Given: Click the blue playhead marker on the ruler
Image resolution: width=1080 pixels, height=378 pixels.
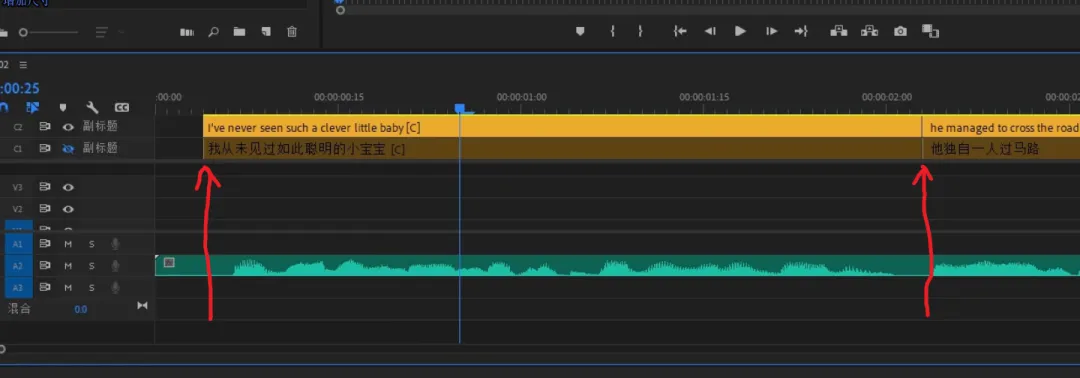Looking at the screenshot, I should pyautogui.click(x=460, y=109).
